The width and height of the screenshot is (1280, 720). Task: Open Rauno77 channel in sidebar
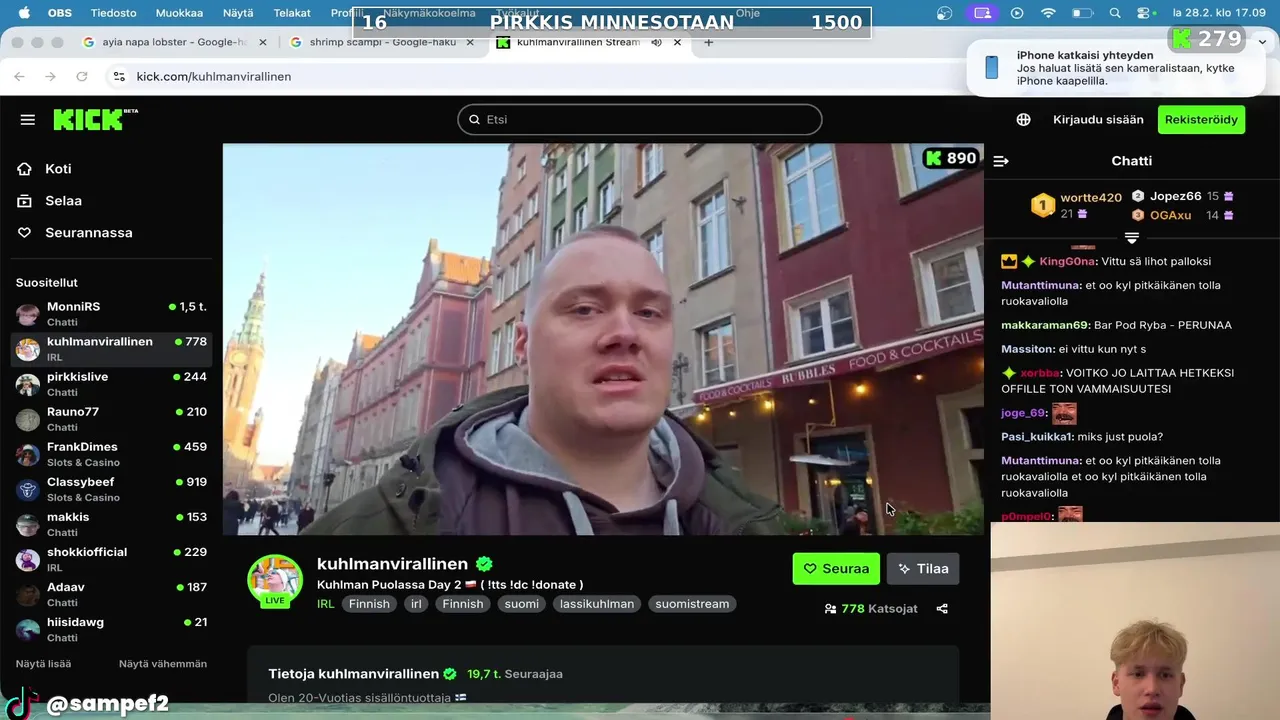pyautogui.click(x=111, y=419)
